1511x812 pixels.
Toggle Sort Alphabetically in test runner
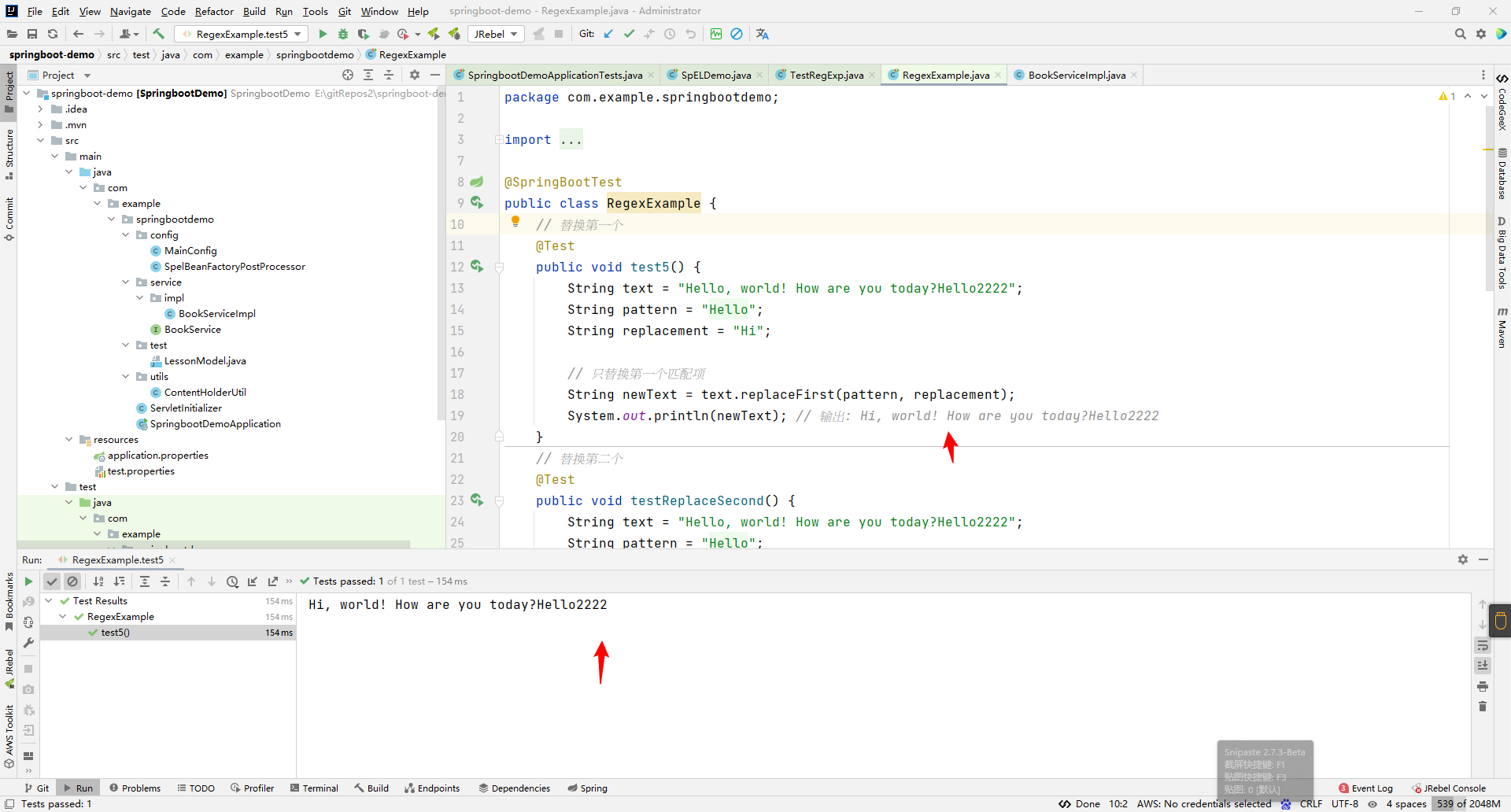98,581
